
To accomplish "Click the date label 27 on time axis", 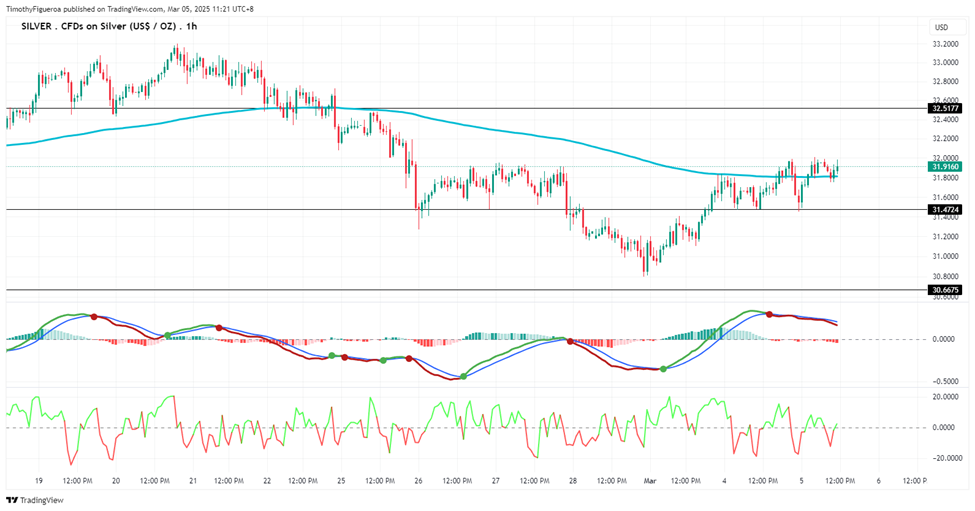I will [496, 481].
